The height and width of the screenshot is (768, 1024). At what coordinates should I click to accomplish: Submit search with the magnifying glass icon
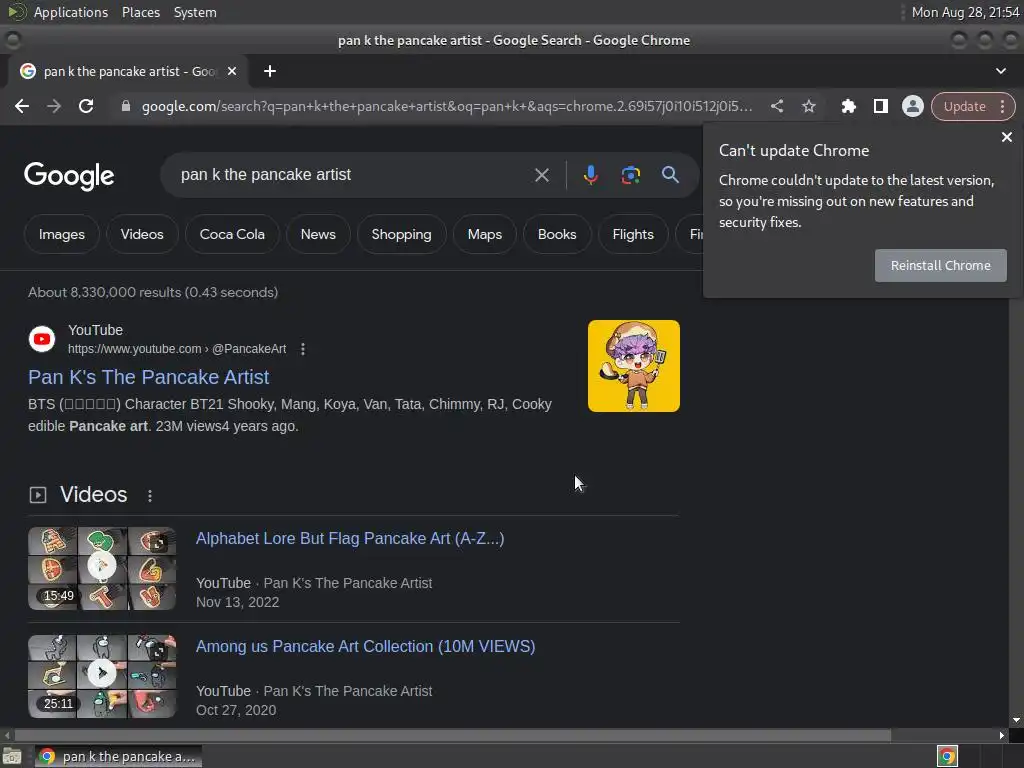tap(670, 175)
